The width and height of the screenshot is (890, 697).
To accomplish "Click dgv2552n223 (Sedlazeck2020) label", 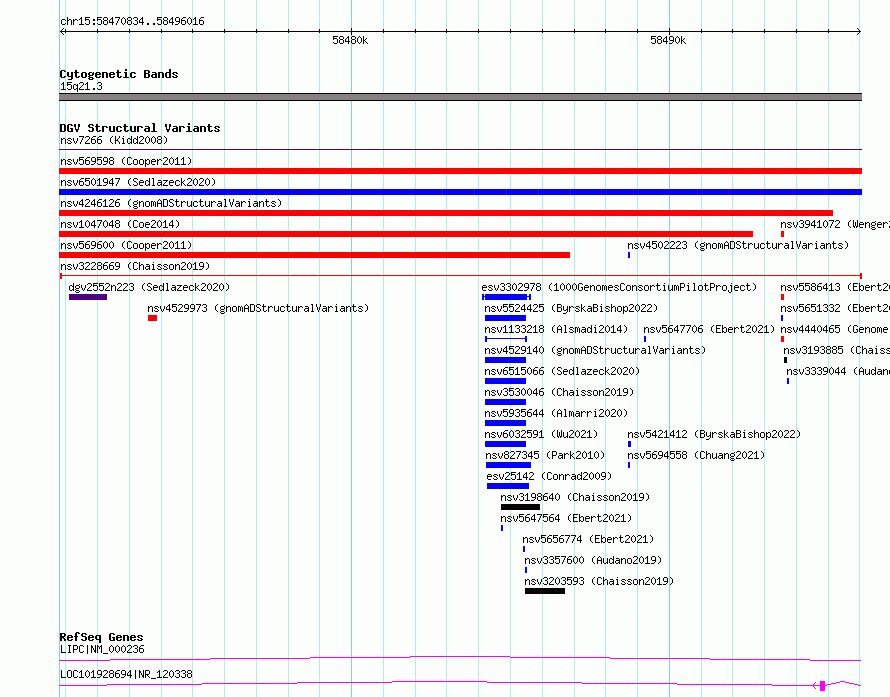I will pos(149,287).
